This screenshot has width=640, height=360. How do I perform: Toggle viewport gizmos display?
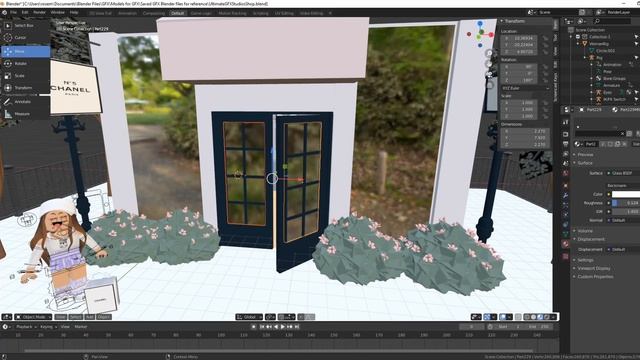click(487, 317)
